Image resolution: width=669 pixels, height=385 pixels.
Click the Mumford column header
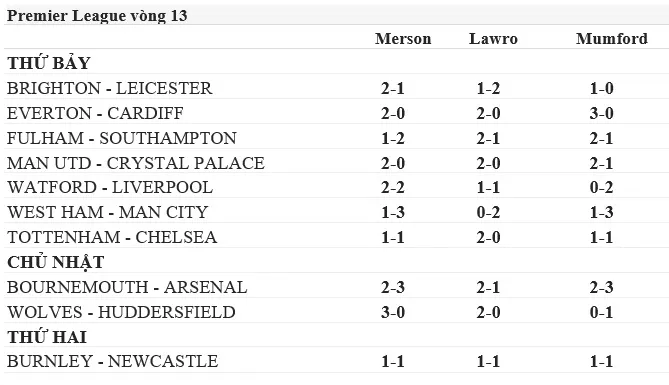pos(612,39)
